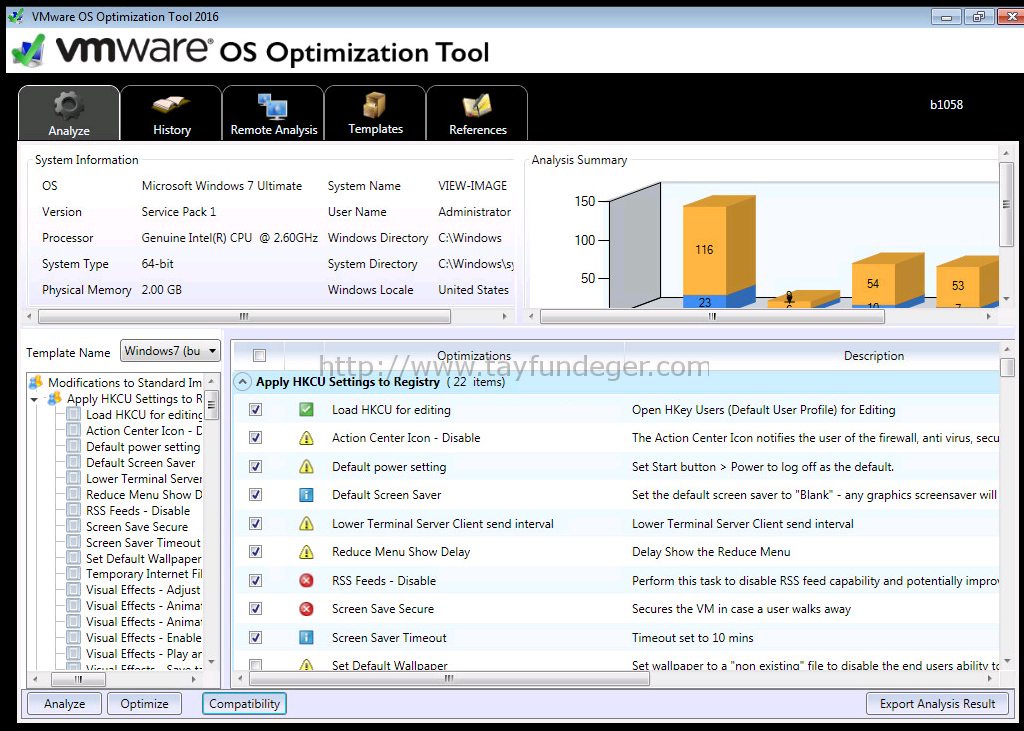Click the group icon of Modifications to Standard Image
The height and width of the screenshot is (731, 1024).
pyautogui.click(x=36, y=382)
